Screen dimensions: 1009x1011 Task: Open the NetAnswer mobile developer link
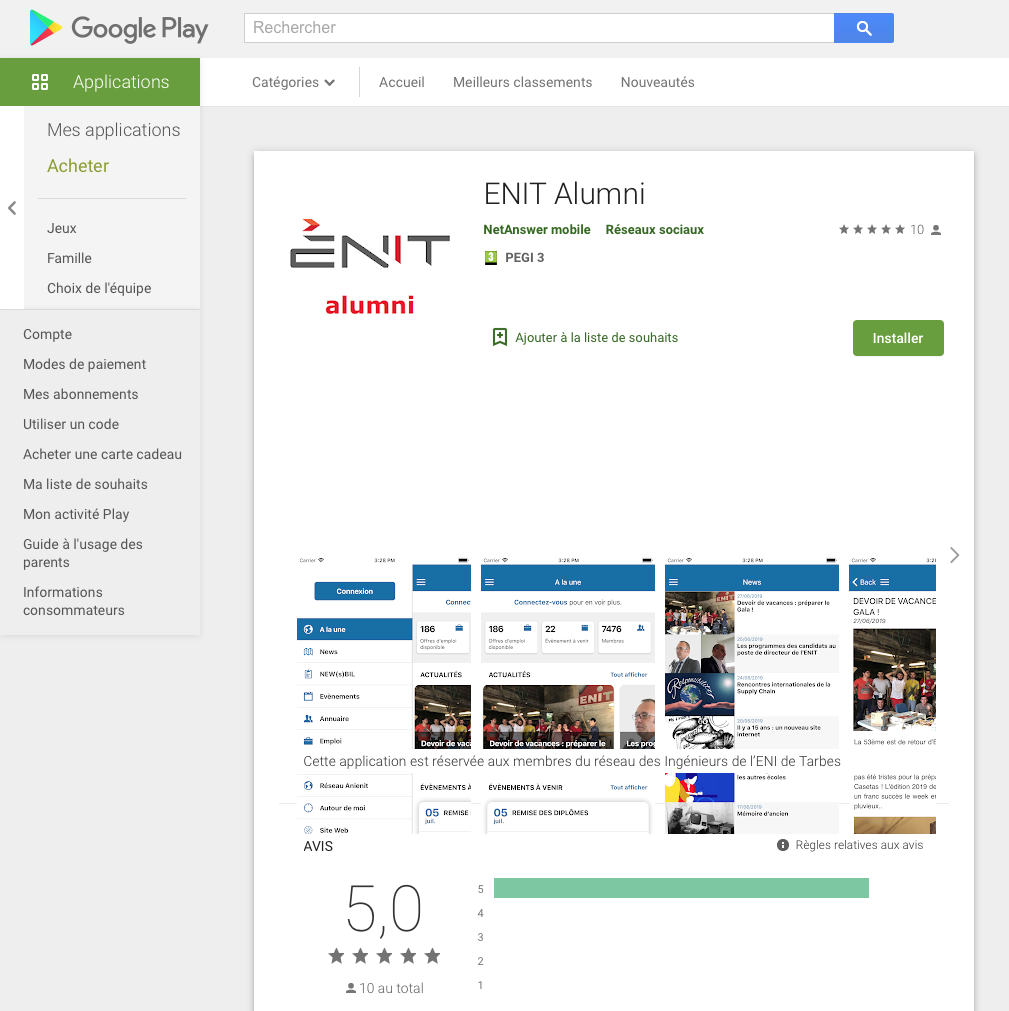pyautogui.click(x=536, y=230)
